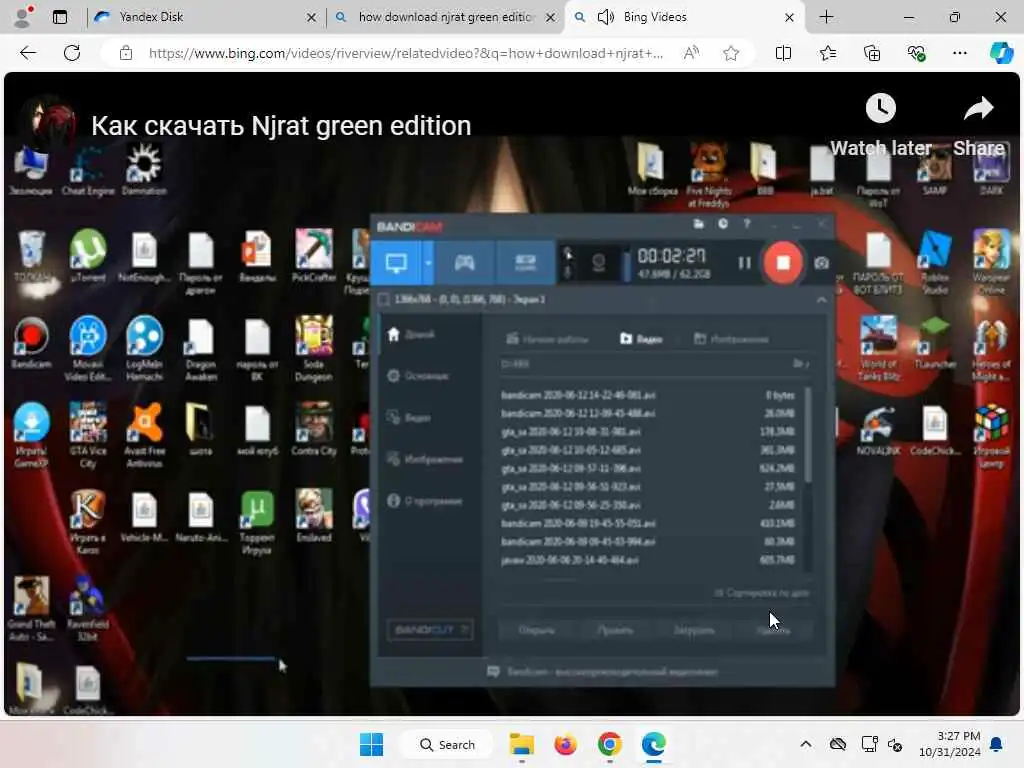This screenshot has width=1024, height=768.
Task: Open the Njrat green edition video title
Action: pyautogui.click(x=281, y=125)
